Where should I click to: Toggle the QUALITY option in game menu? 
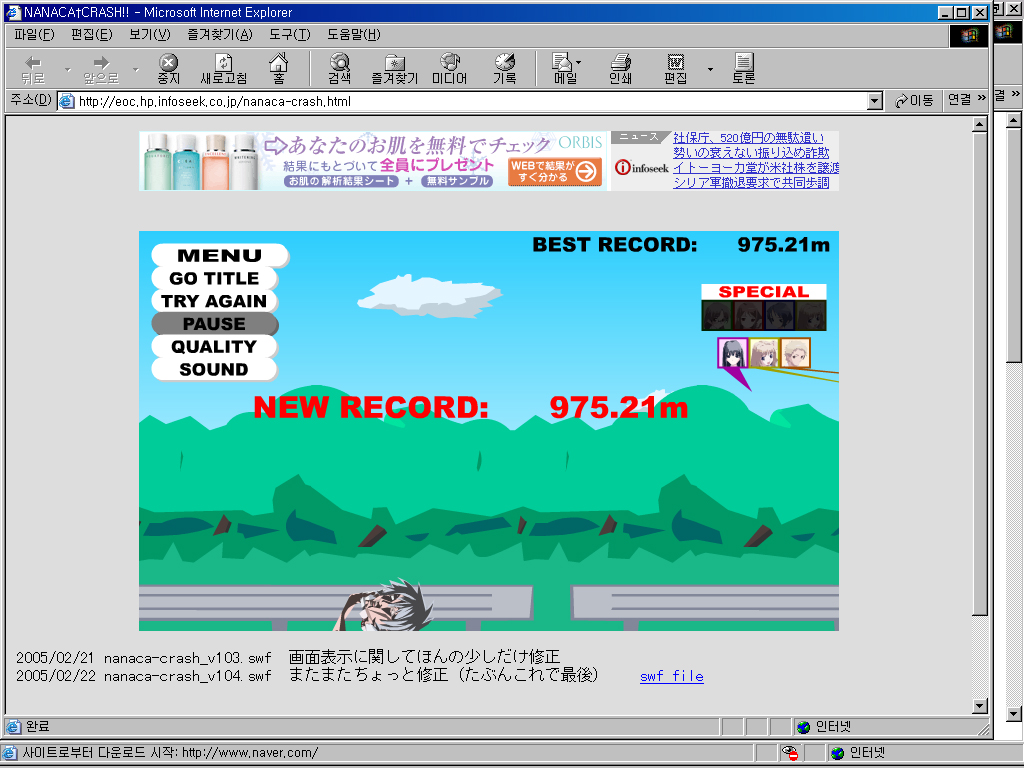(x=214, y=347)
